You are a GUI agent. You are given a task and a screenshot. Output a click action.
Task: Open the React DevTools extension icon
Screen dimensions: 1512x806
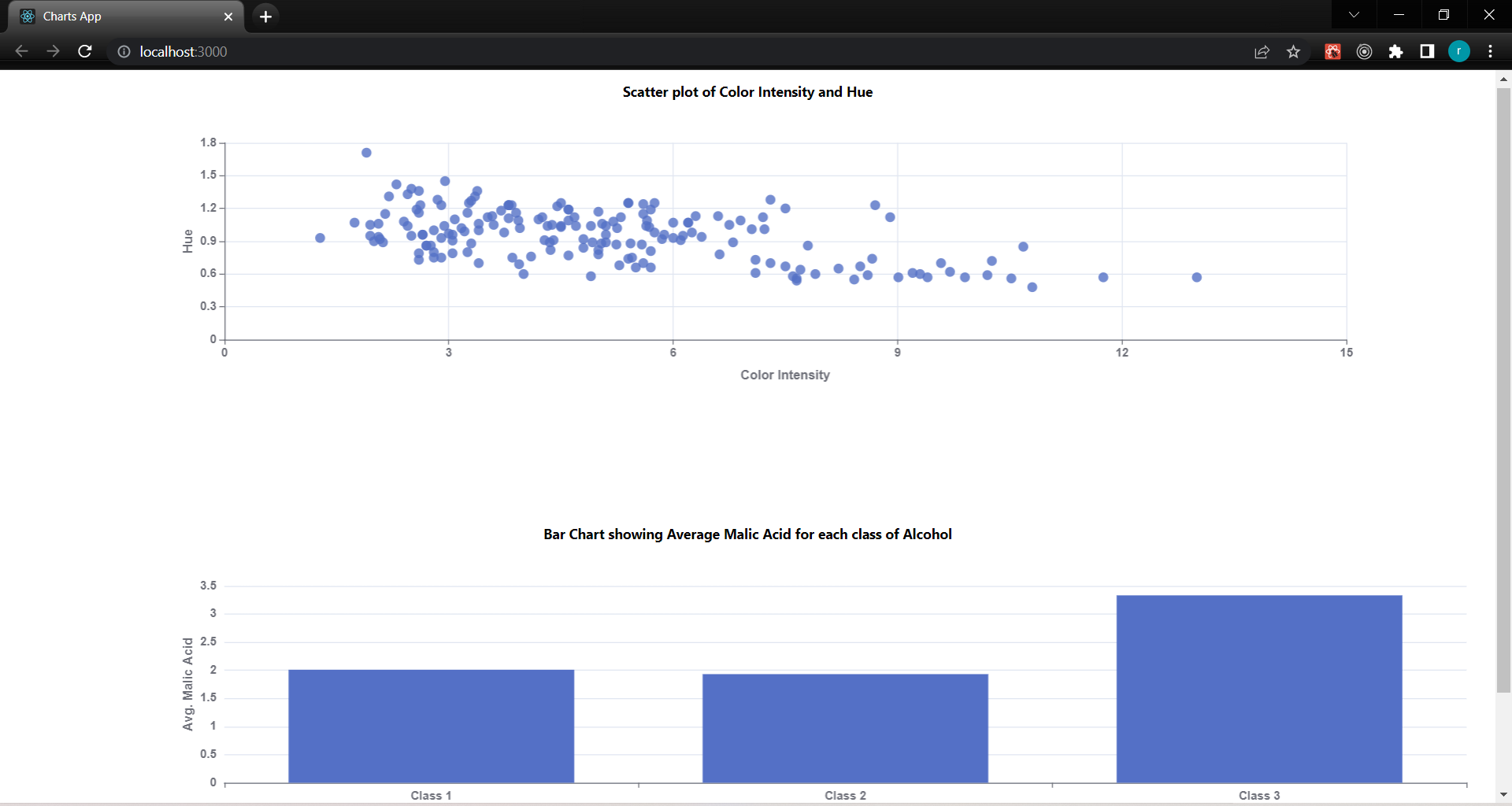pyautogui.click(x=1332, y=51)
